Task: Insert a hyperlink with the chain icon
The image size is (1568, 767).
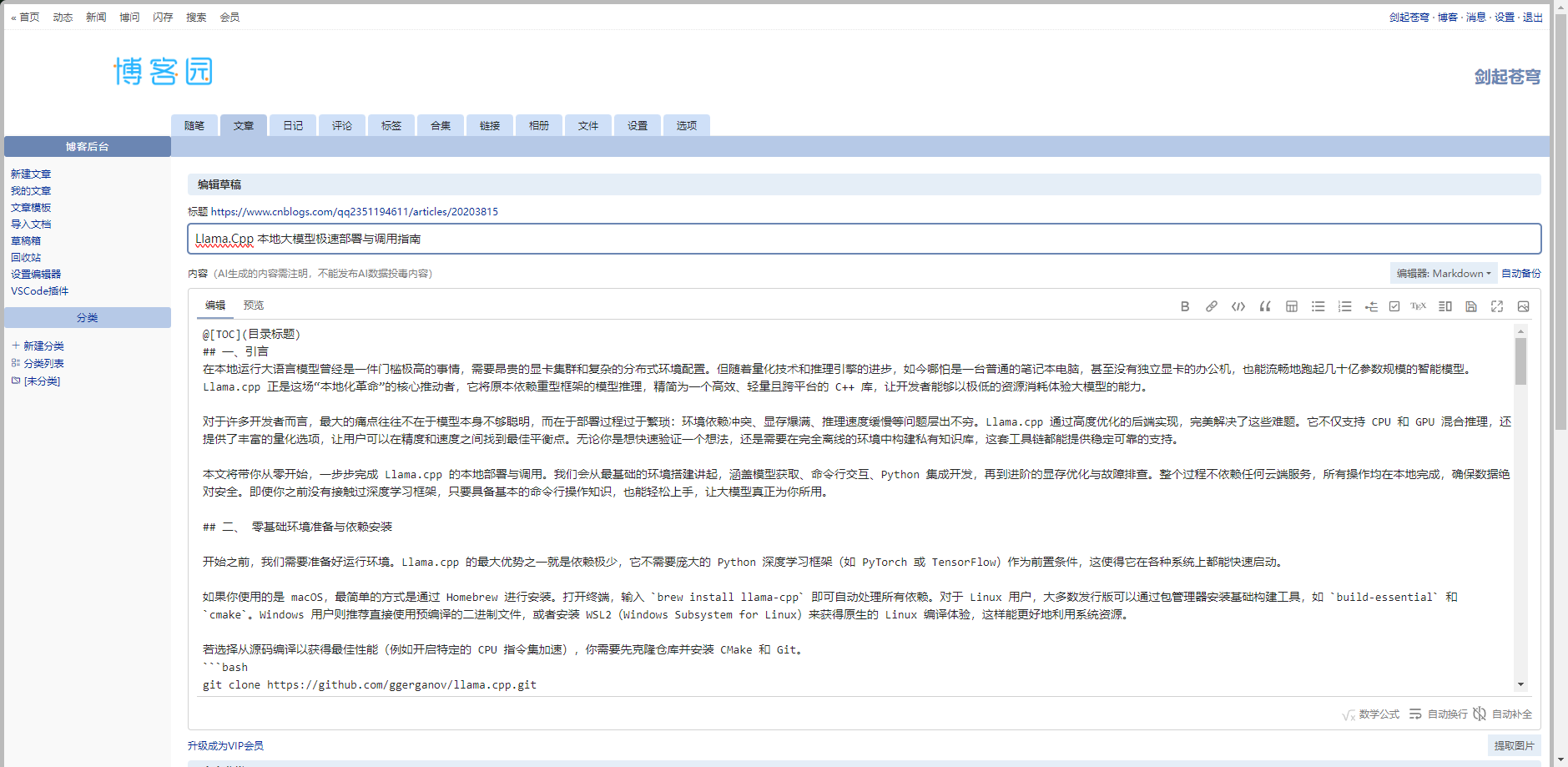Action: 1212,306
